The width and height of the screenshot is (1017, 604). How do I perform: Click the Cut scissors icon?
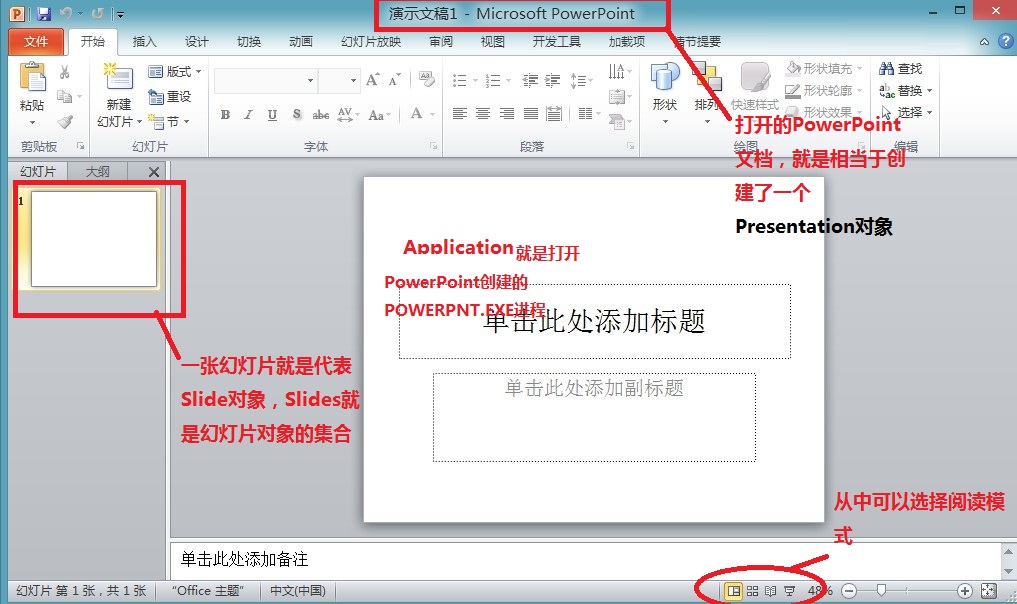tap(64, 71)
